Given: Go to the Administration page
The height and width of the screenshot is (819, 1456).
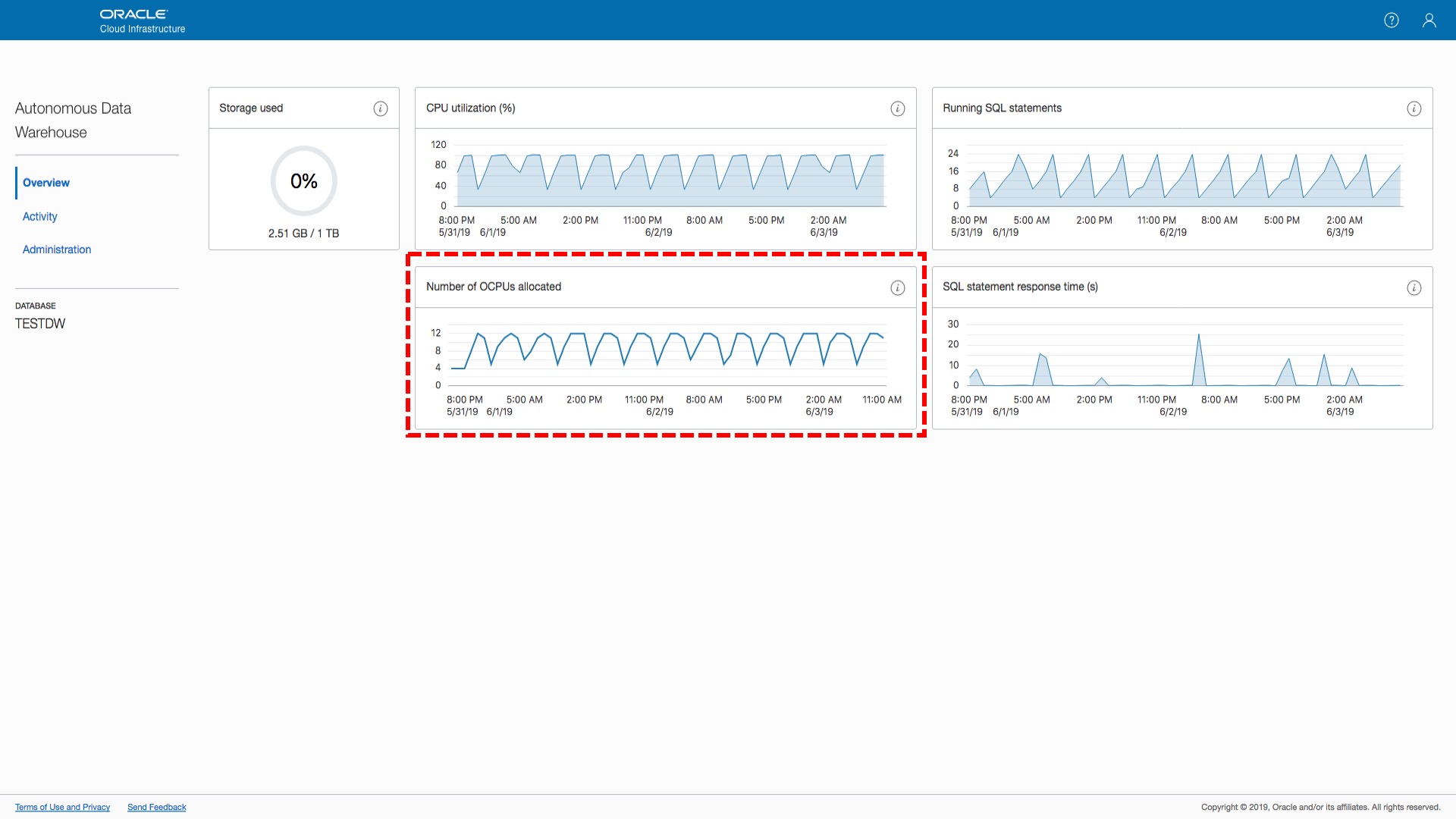Looking at the screenshot, I should click(57, 249).
